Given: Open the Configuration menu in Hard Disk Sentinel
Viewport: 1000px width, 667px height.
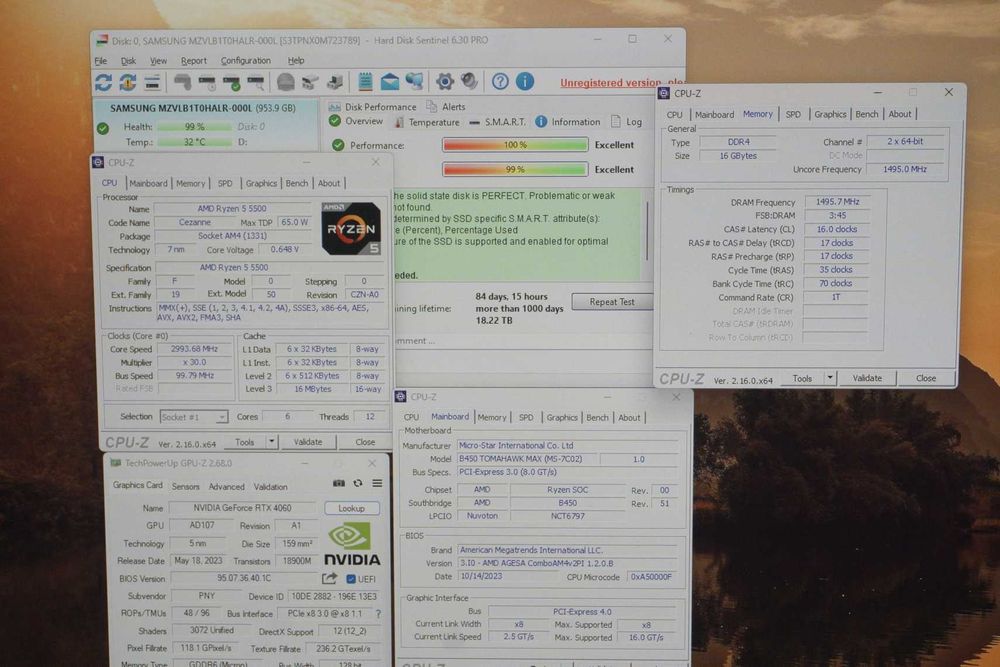Looking at the screenshot, I should click(x=246, y=61).
